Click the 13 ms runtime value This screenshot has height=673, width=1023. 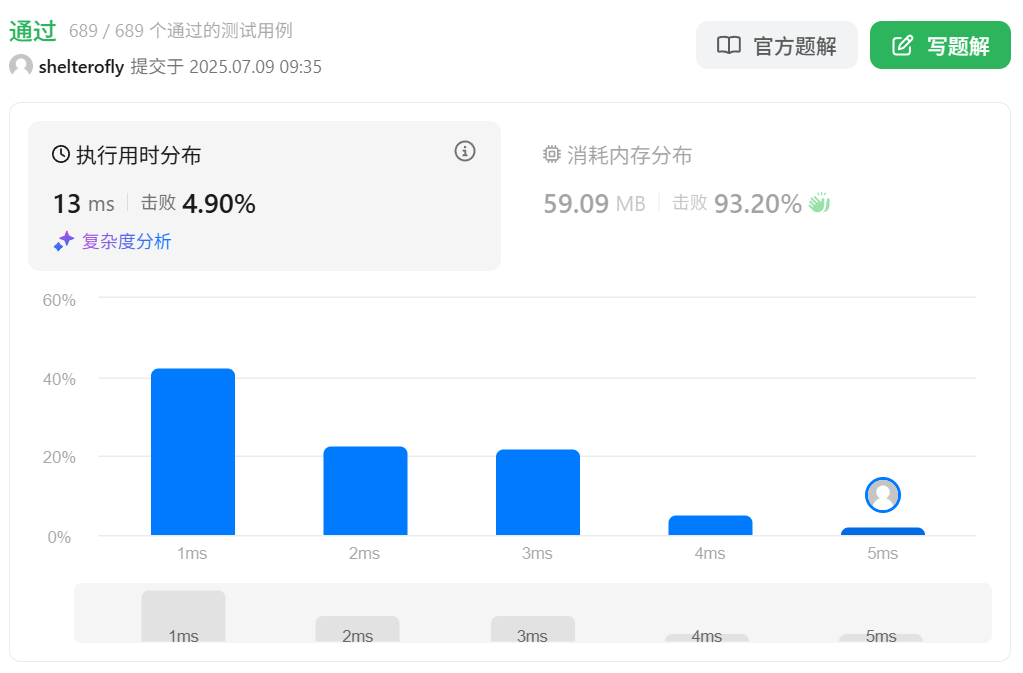click(x=84, y=203)
